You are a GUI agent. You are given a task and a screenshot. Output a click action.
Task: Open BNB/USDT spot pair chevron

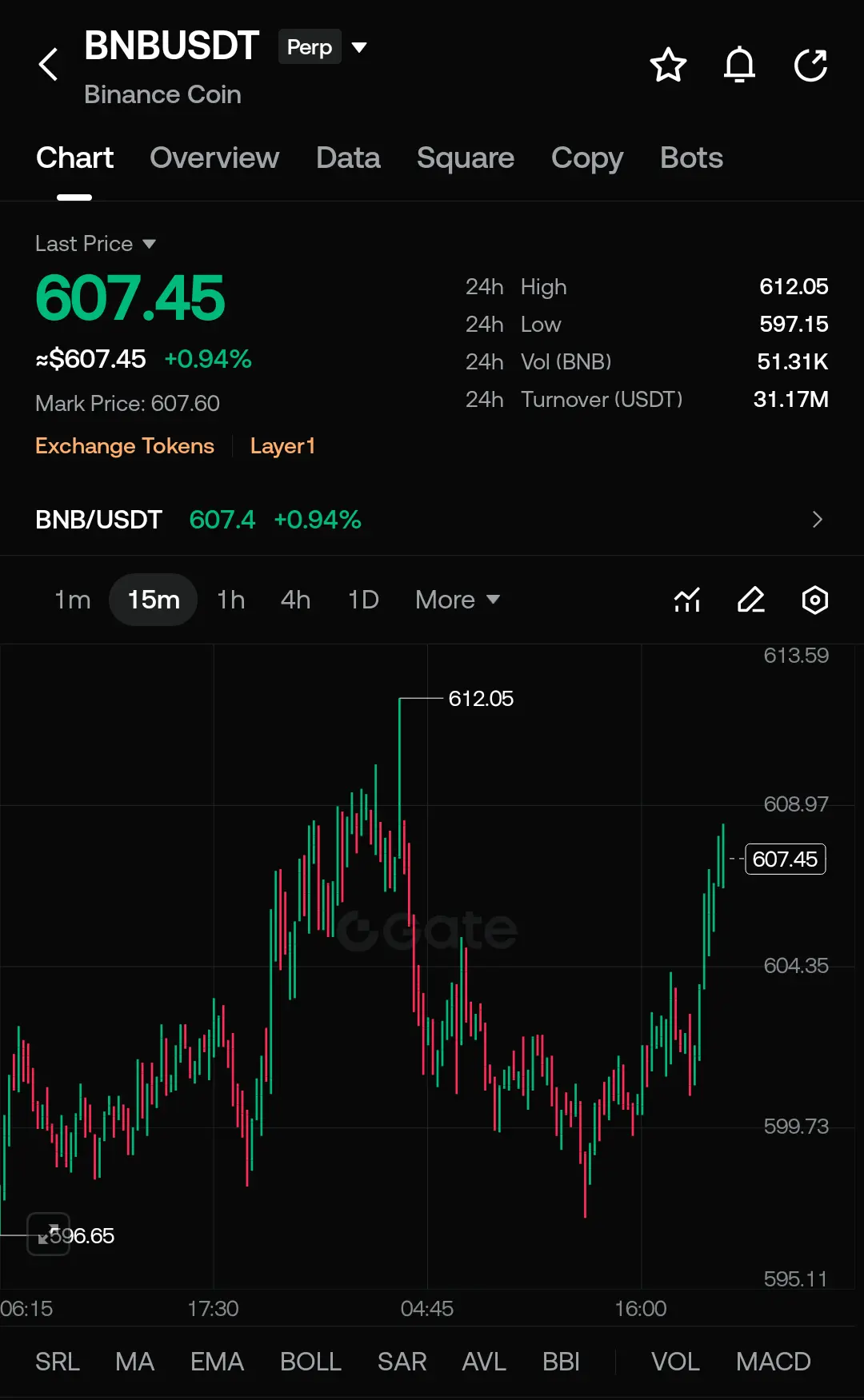(x=817, y=520)
